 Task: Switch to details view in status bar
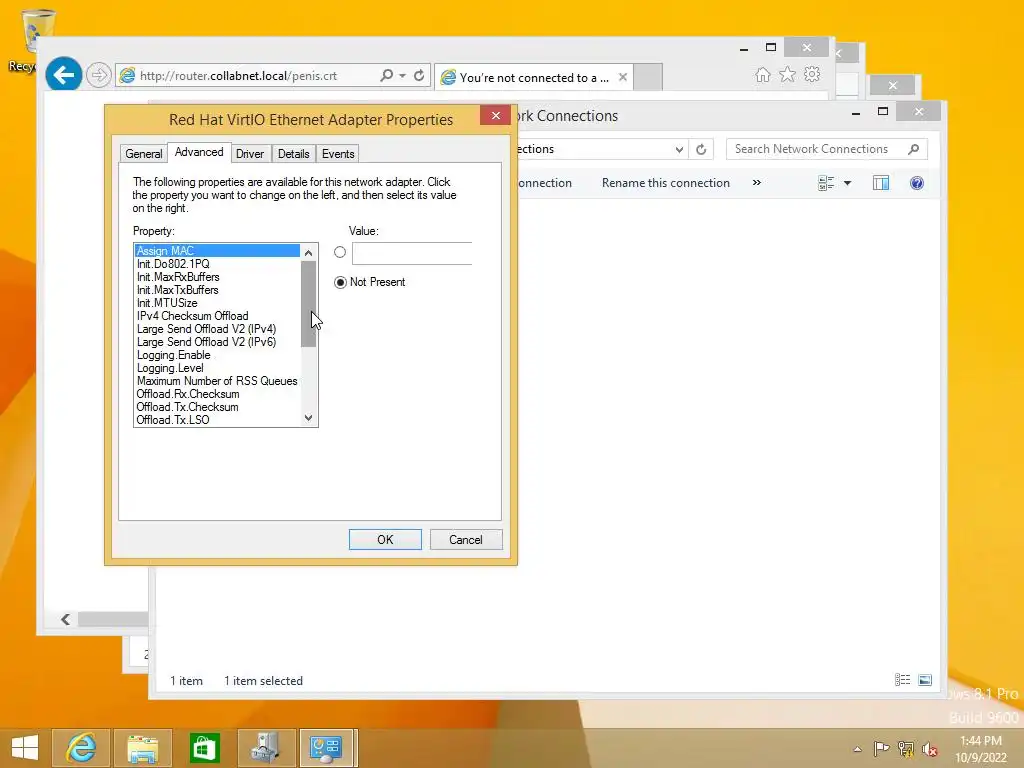click(x=903, y=680)
